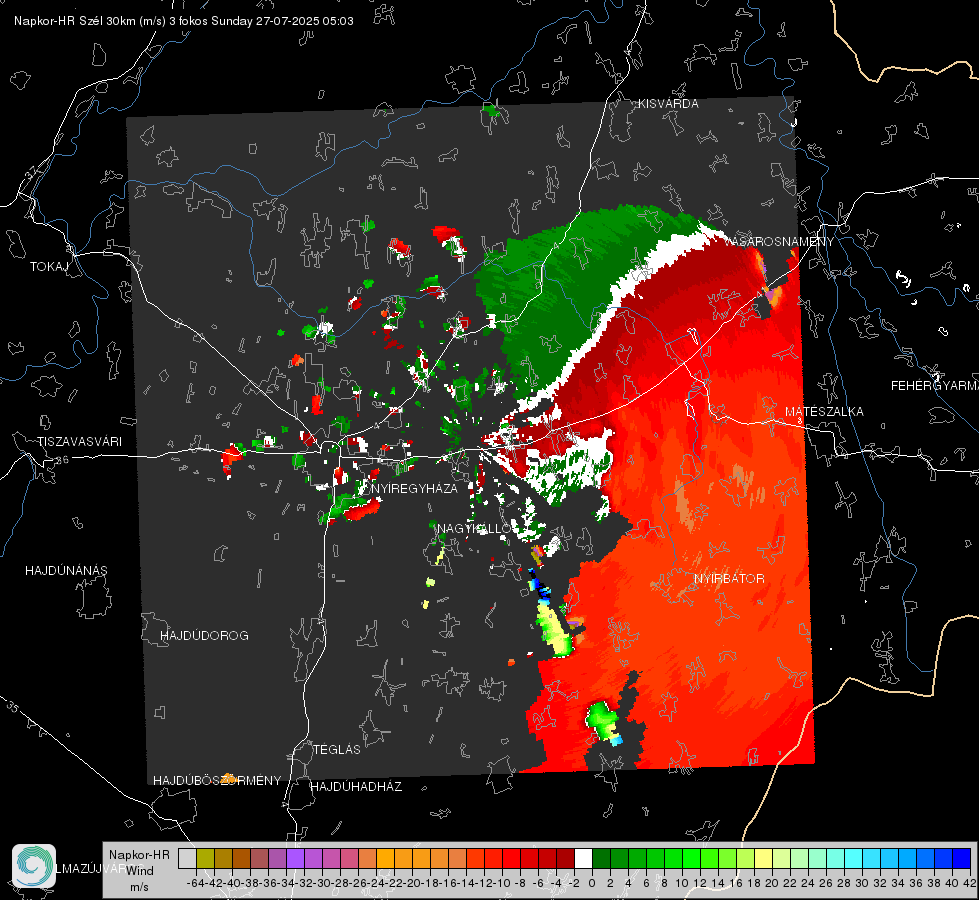Click the Napkor-HR legend title

click(139, 855)
